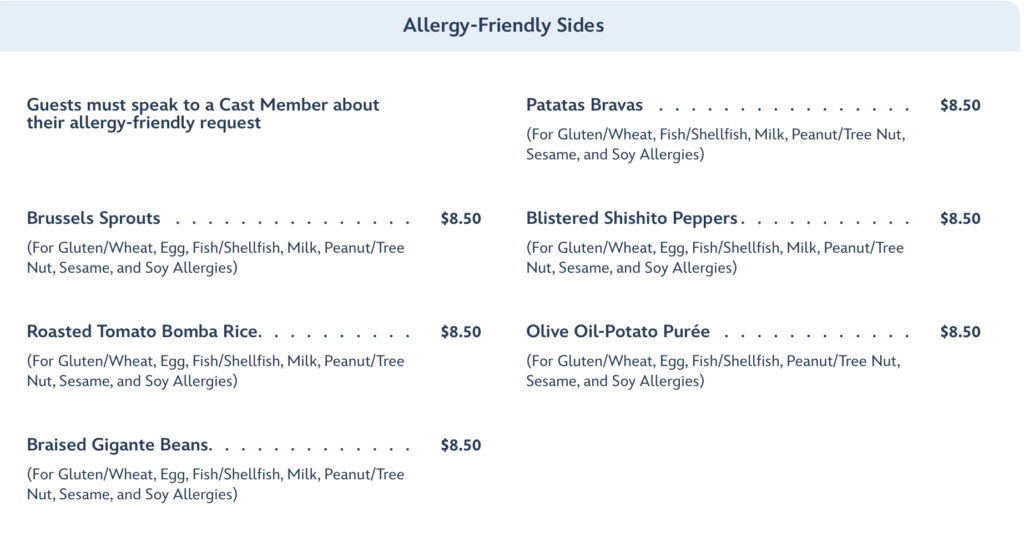This screenshot has width=1024, height=546.
Task: Select Patatas Bravas allergy description
Action: pyautogui.click(x=715, y=144)
